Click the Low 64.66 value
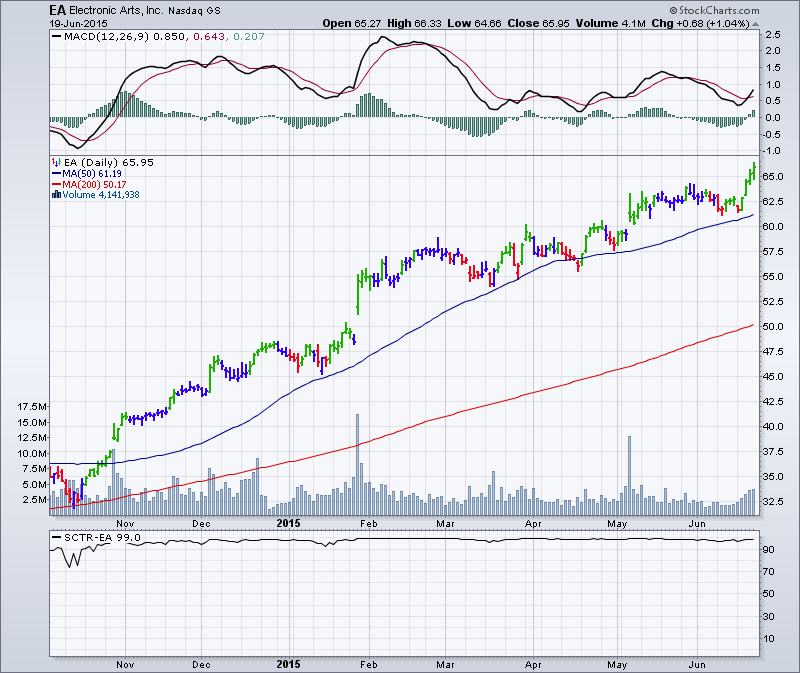The height and width of the screenshot is (673, 800). point(474,23)
